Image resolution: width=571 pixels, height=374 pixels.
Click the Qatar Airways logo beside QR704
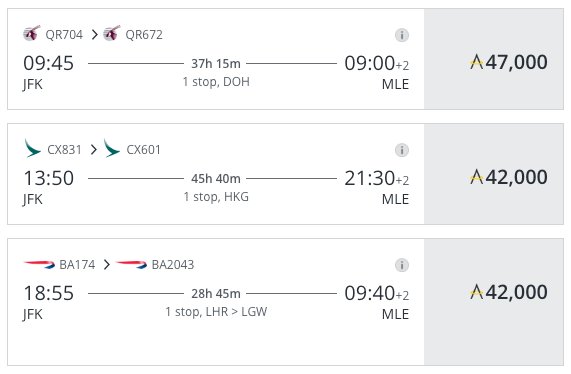tap(32, 34)
